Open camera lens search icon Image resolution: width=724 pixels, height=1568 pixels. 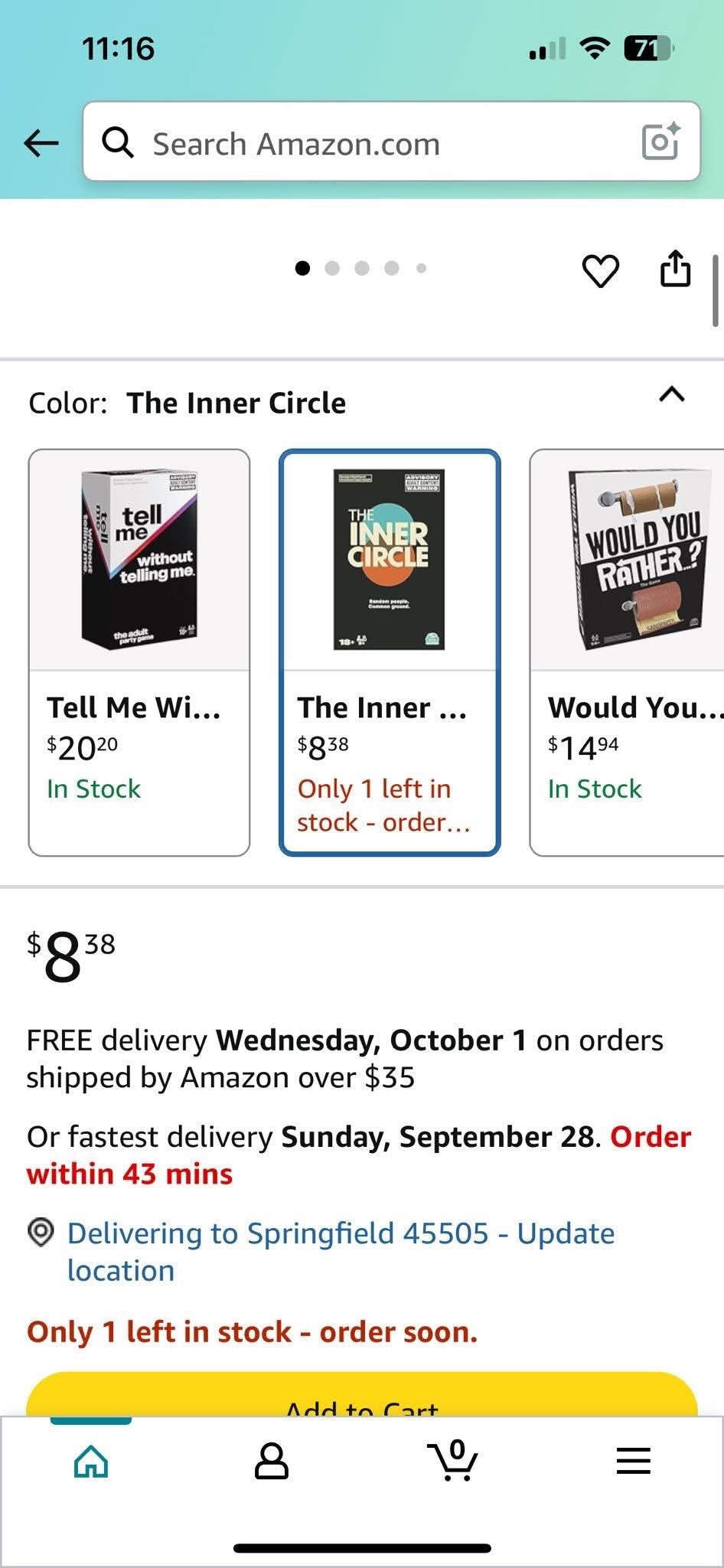660,141
